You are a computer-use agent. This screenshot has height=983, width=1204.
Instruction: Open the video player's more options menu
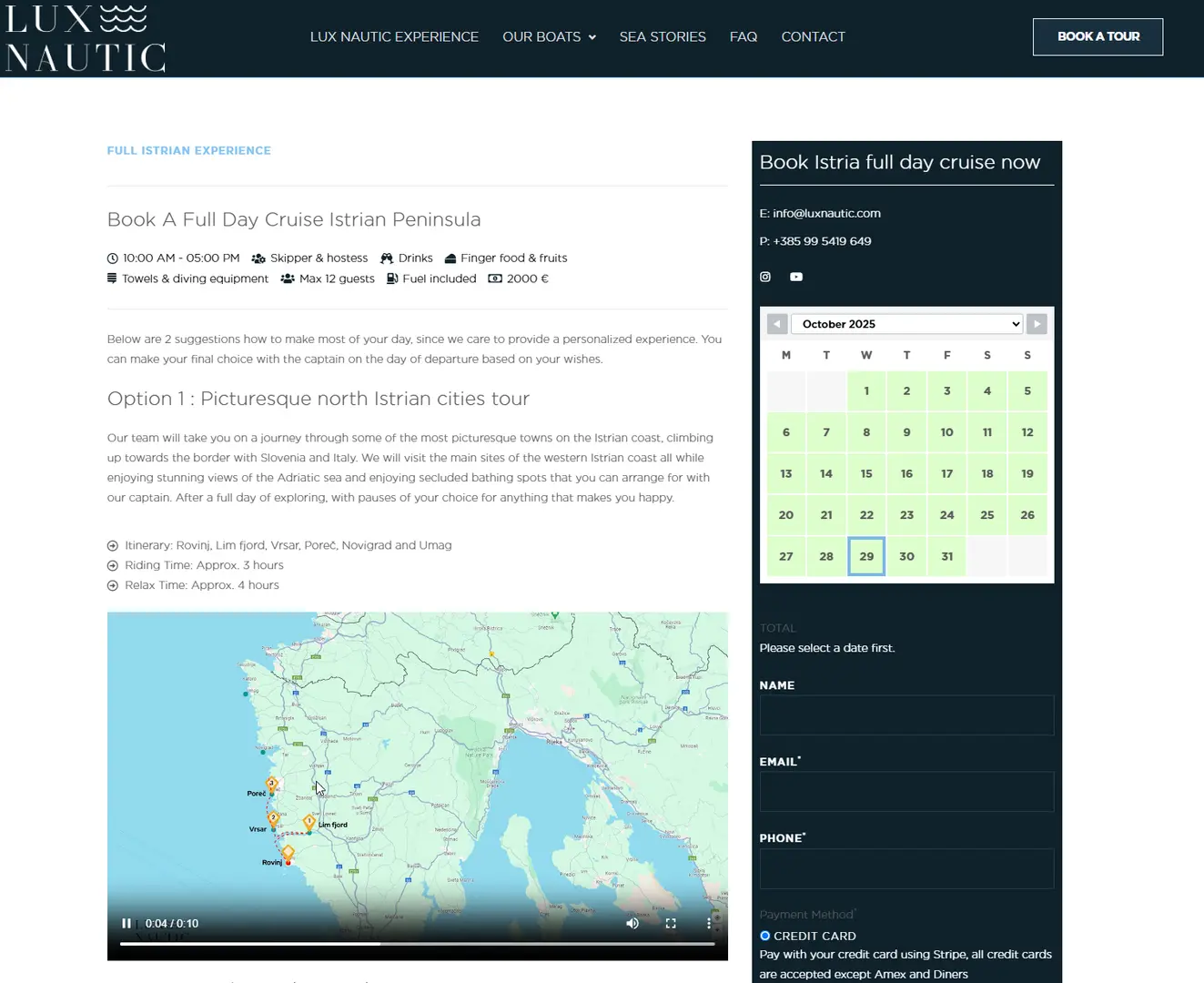click(709, 923)
